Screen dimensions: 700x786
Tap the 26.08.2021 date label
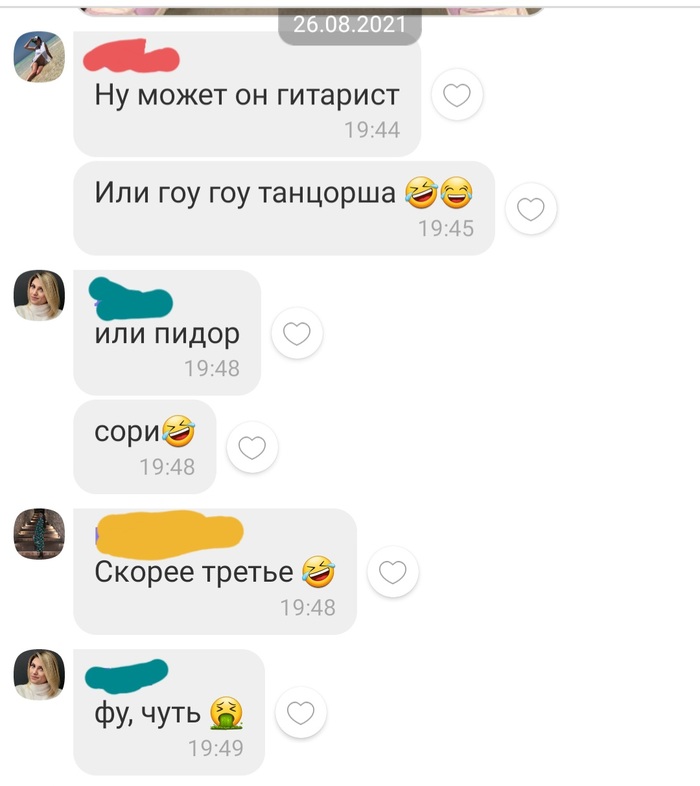(x=349, y=25)
